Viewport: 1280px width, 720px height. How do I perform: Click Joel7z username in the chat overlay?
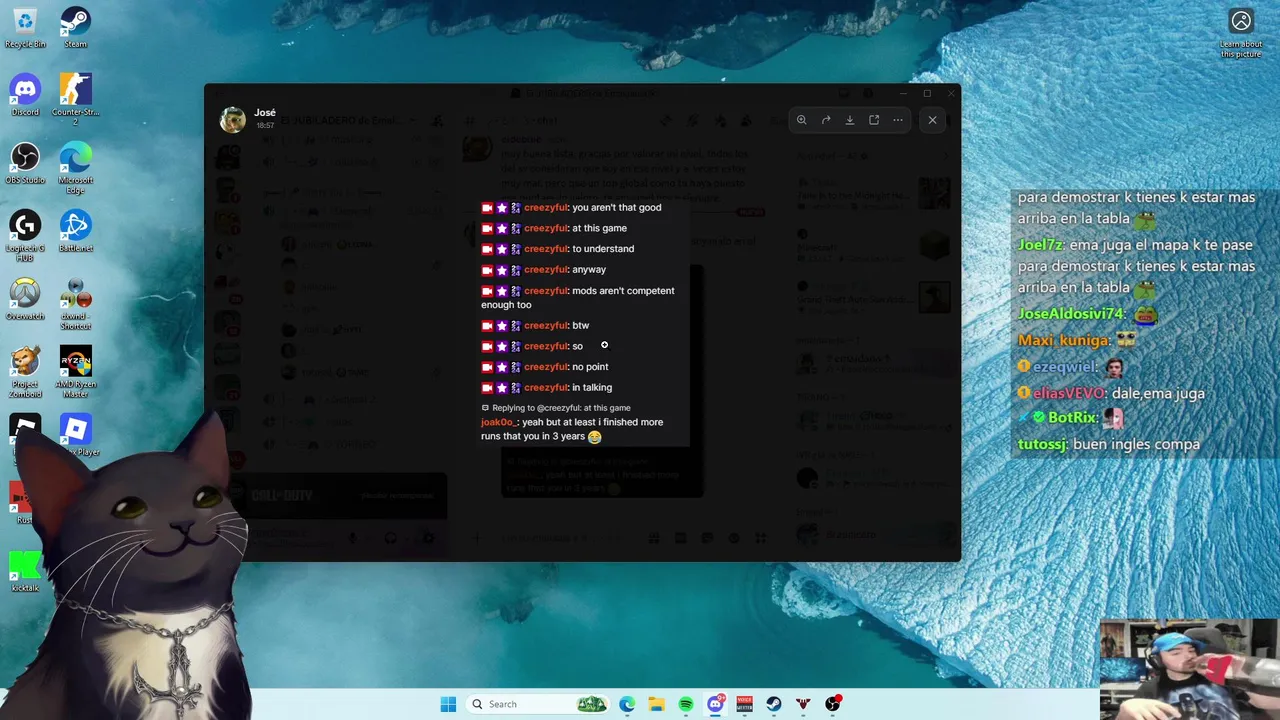[1040, 245]
